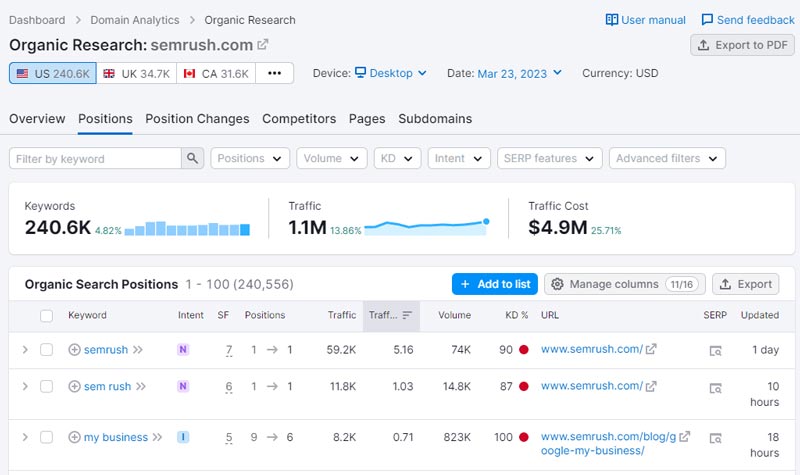800x475 pixels.
Task: Open external link icon in semrush row URL
Action: coord(651,349)
